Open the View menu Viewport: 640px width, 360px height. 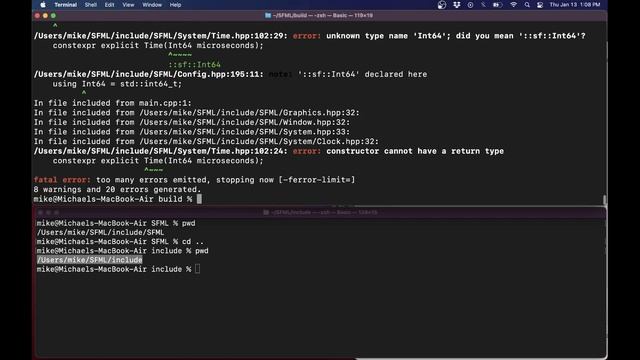128,5
